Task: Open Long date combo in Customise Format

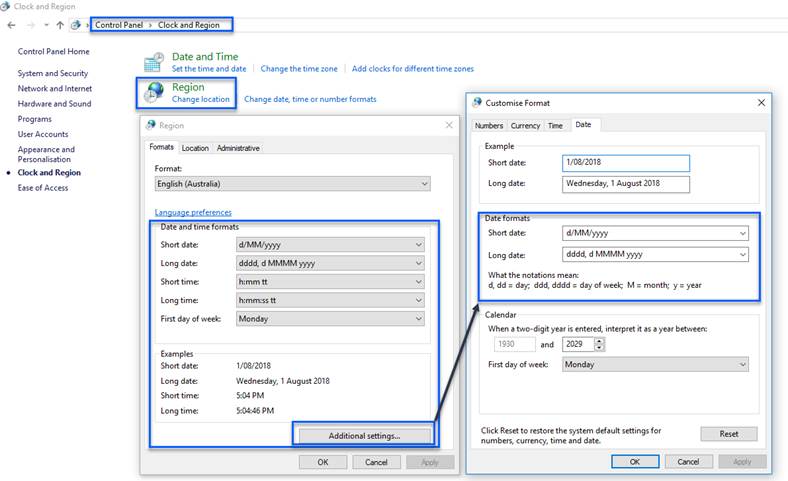Action: [x=655, y=254]
